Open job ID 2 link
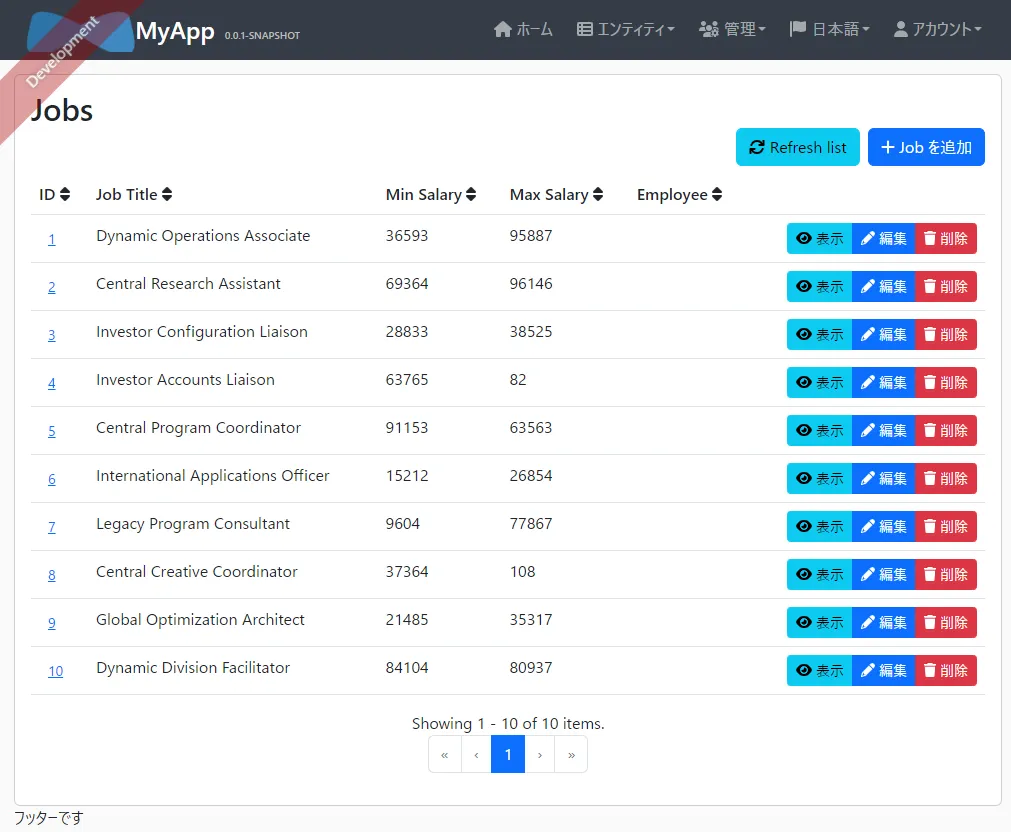 pos(52,287)
